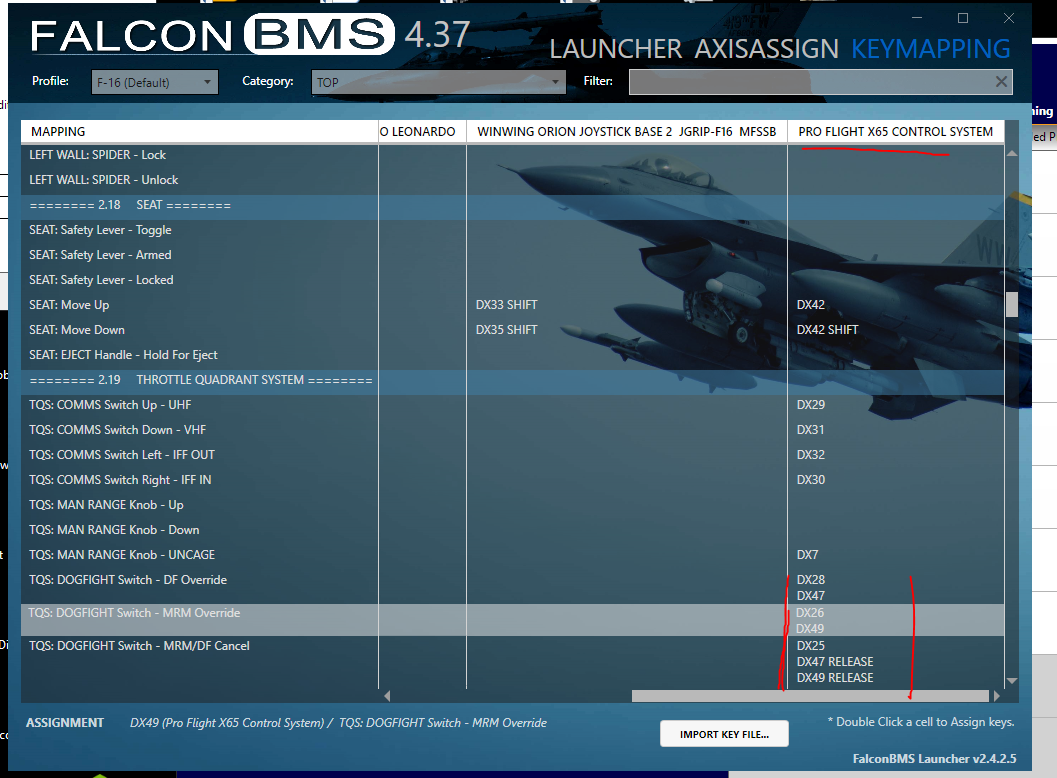Click the horizontal scrollbar thumb
Image resolution: width=1057 pixels, height=778 pixels.
point(810,696)
